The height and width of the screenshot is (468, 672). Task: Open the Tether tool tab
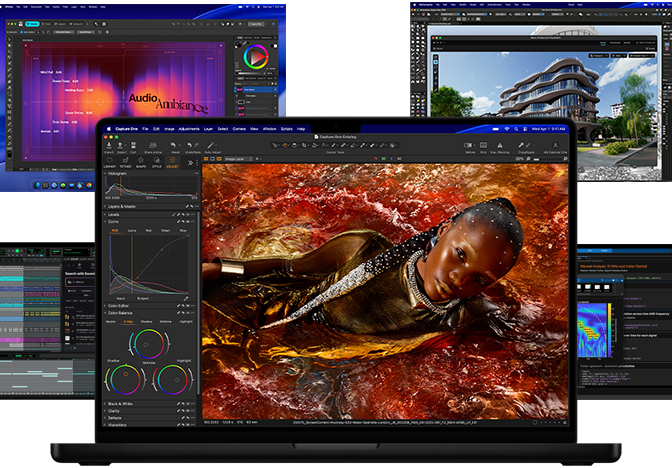pos(126,160)
